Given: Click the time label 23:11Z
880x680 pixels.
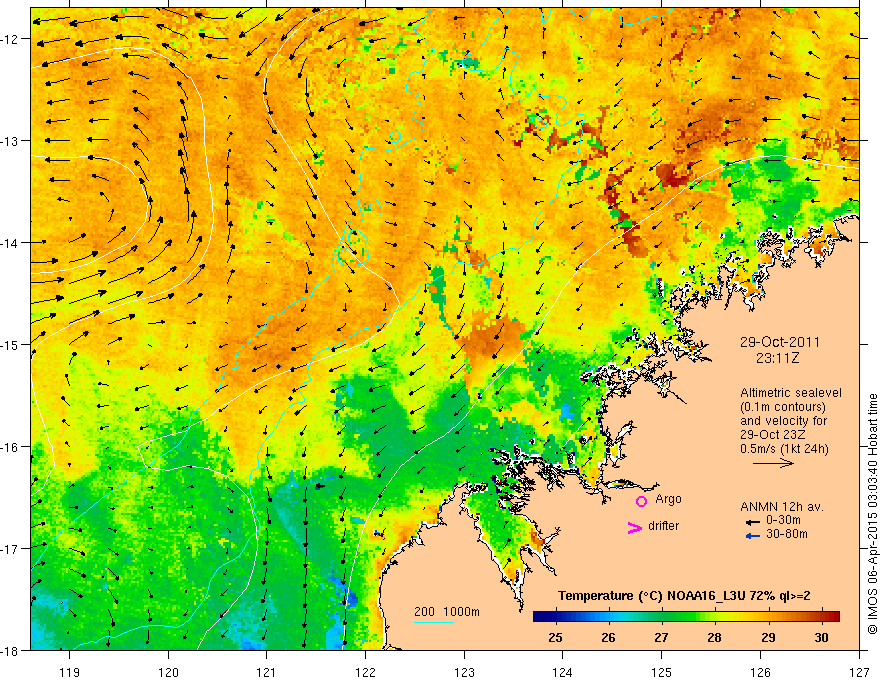Looking at the screenshot, I should (777, 358).
